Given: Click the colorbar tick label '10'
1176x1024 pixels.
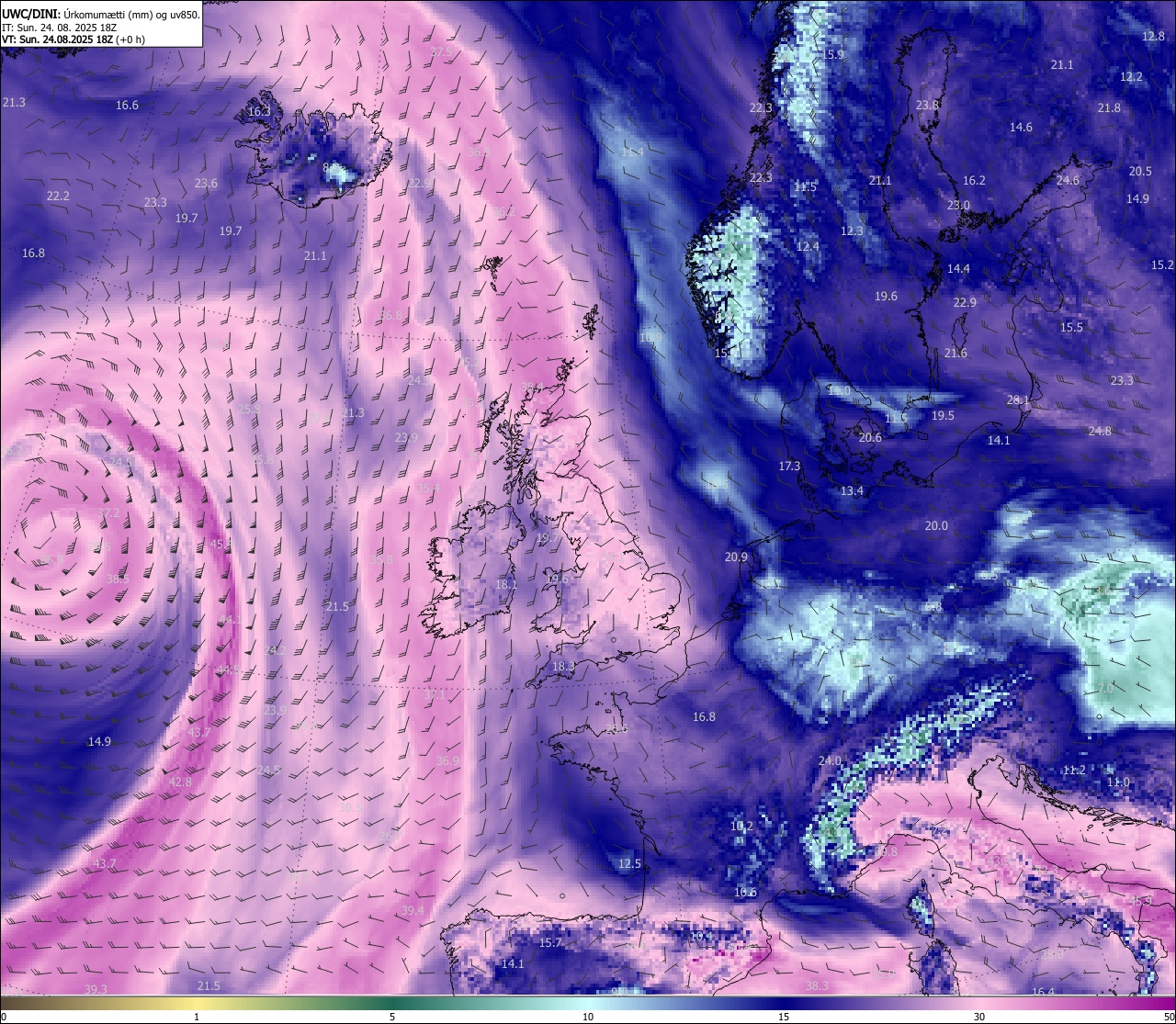Looking at the screenshot, I should [588, 1017].
